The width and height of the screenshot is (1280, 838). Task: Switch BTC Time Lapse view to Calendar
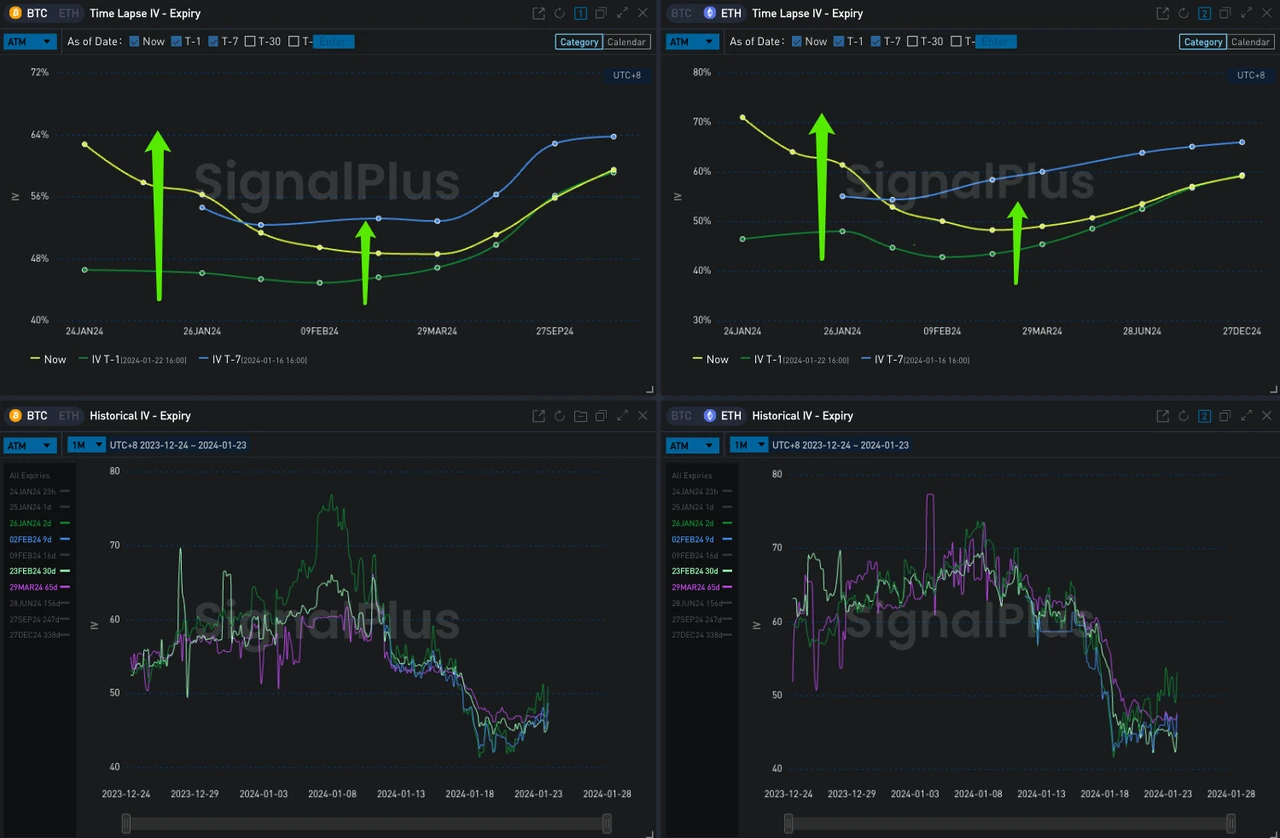coord(627,41)
